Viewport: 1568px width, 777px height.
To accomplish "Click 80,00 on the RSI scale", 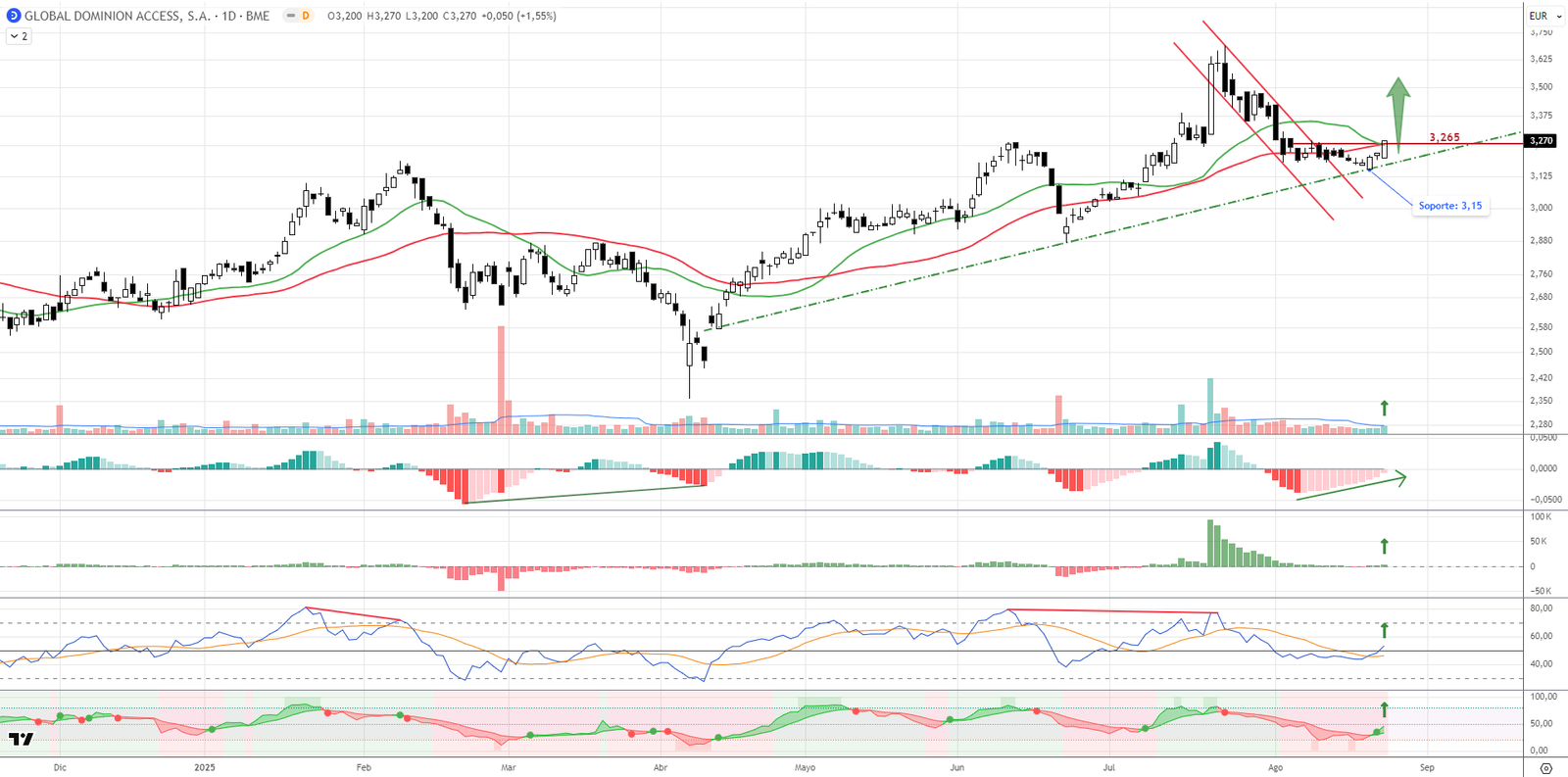I will 1542,607.
